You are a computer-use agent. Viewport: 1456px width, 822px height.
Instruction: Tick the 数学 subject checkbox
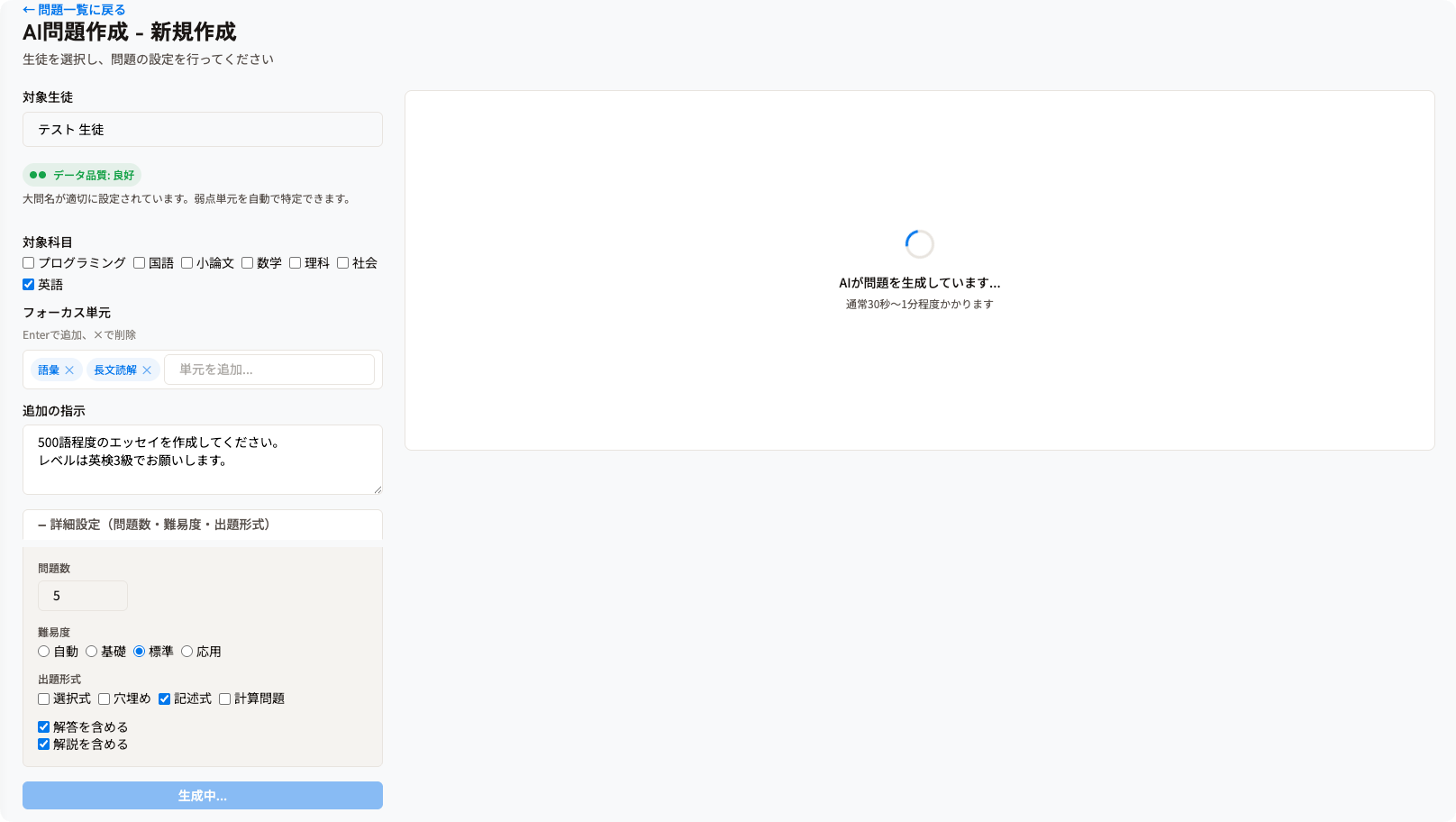tap(248, 263)
